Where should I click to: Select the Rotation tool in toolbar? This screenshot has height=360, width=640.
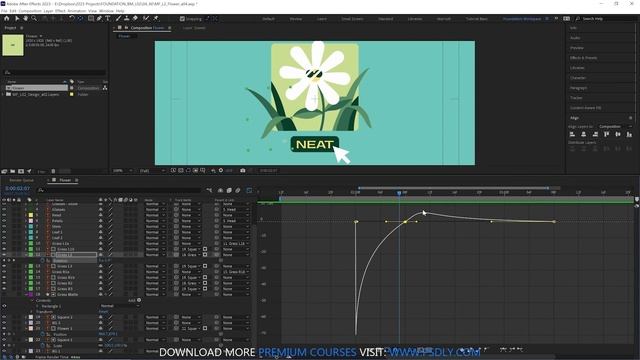click(x=72, y=18)
